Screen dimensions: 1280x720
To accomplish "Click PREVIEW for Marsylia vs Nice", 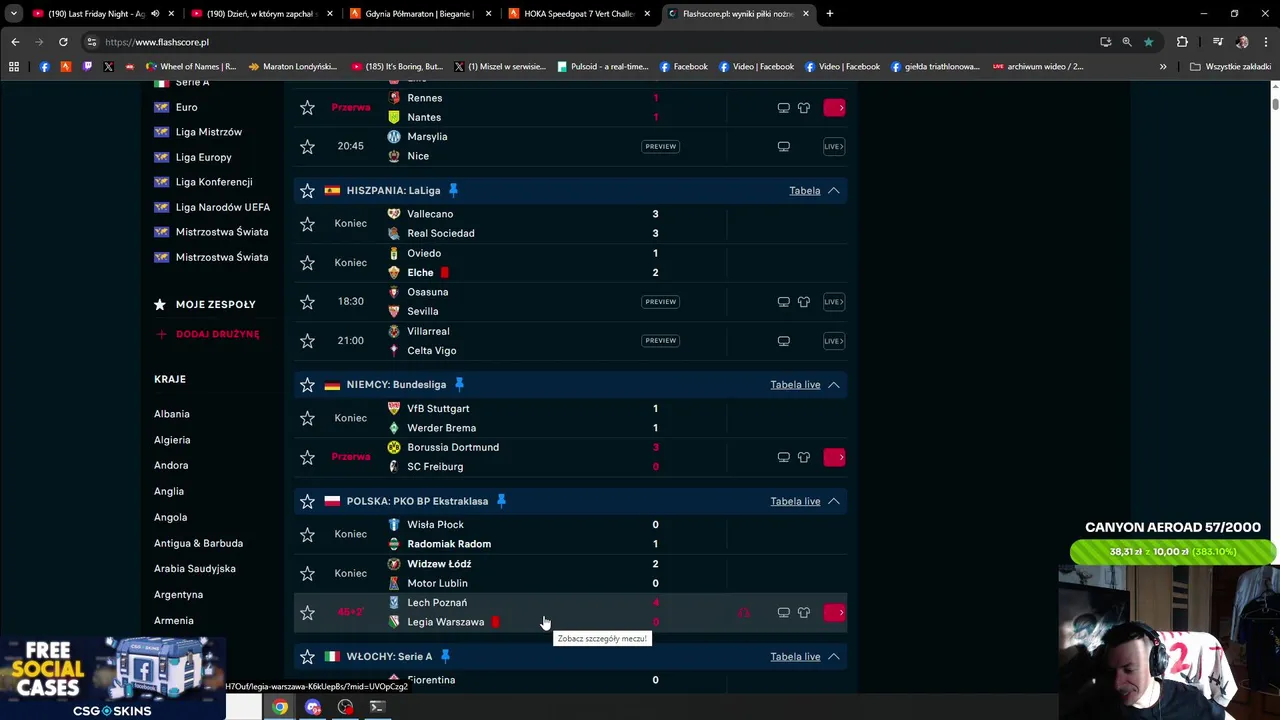I will click(660, 146).
